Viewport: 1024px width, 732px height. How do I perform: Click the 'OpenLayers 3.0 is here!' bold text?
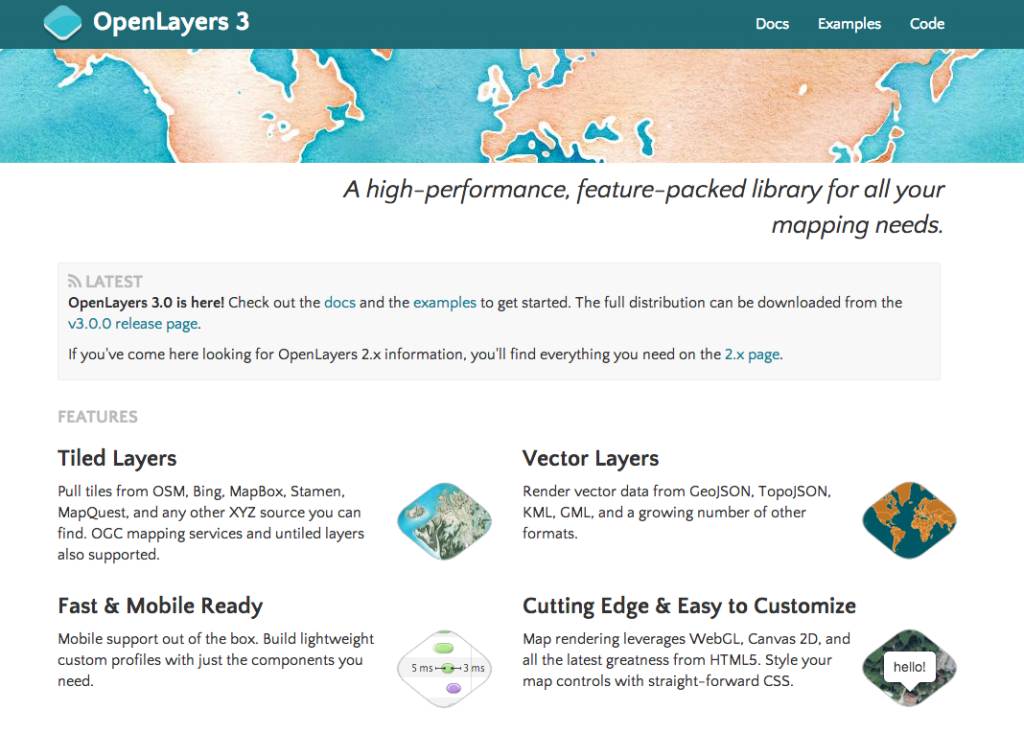click(146, 302)
